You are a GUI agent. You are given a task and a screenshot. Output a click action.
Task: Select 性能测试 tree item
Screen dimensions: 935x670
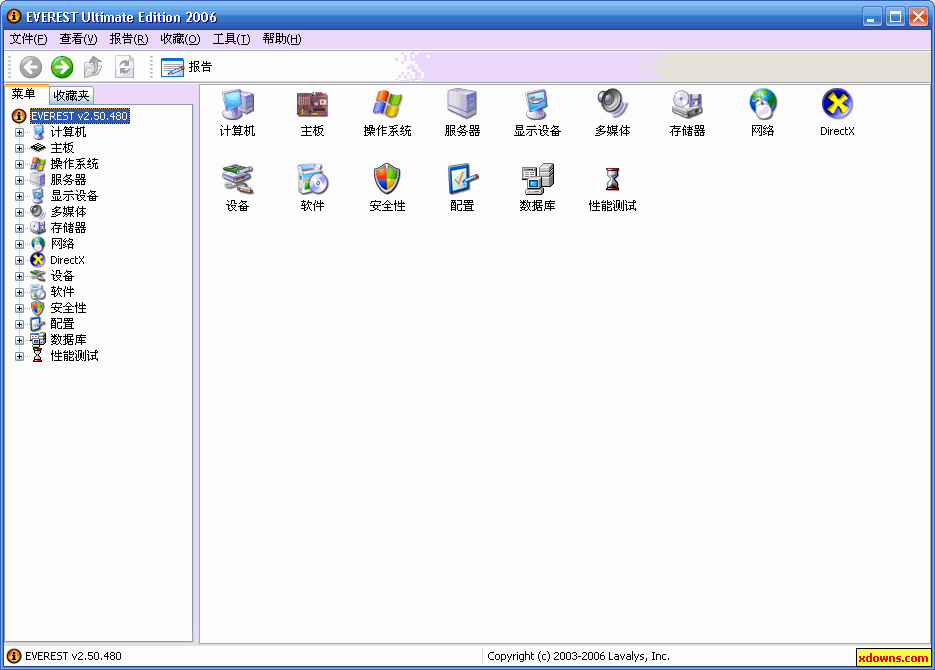click(74, 356)
